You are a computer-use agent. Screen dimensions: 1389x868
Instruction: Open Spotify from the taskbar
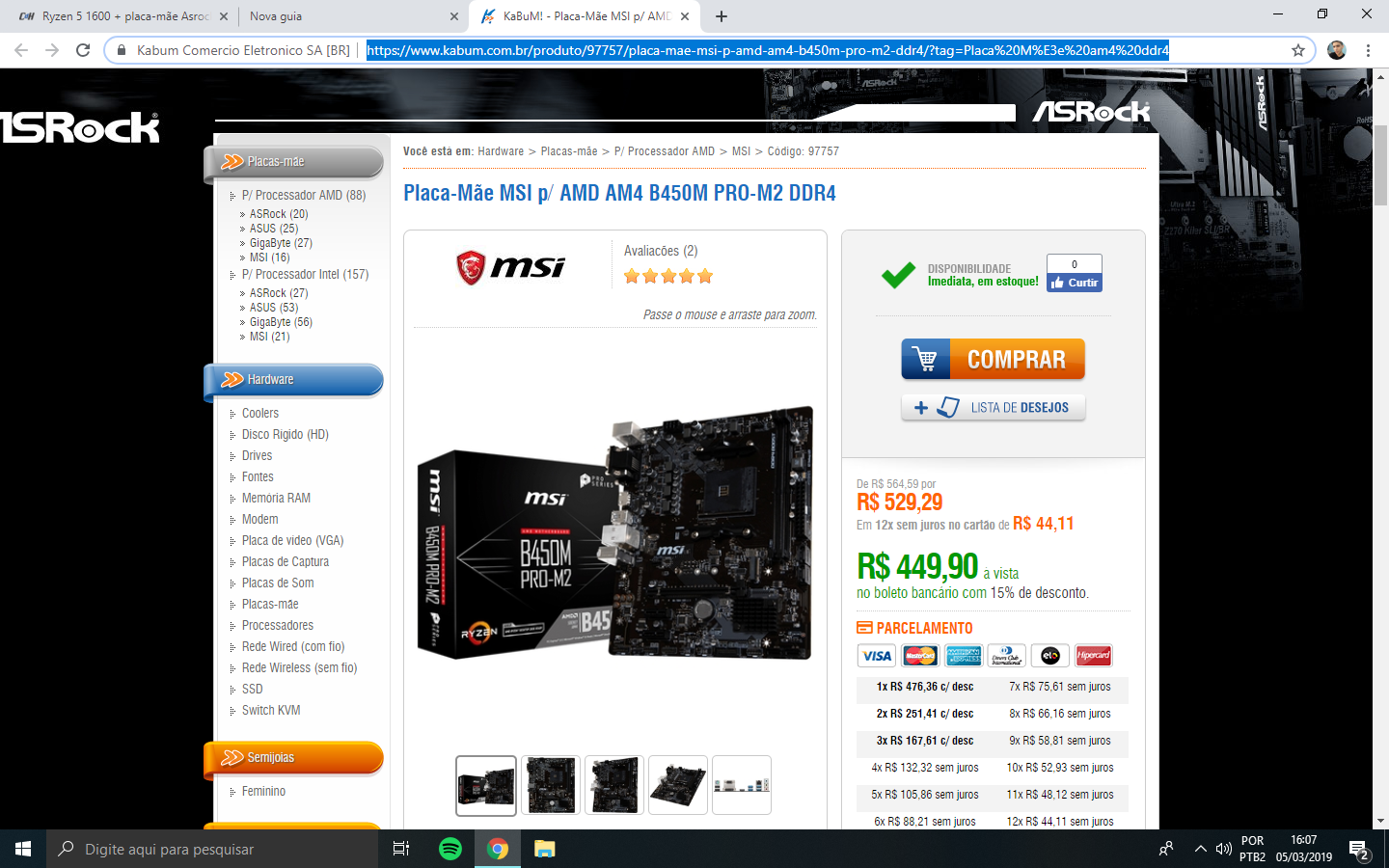450,849
